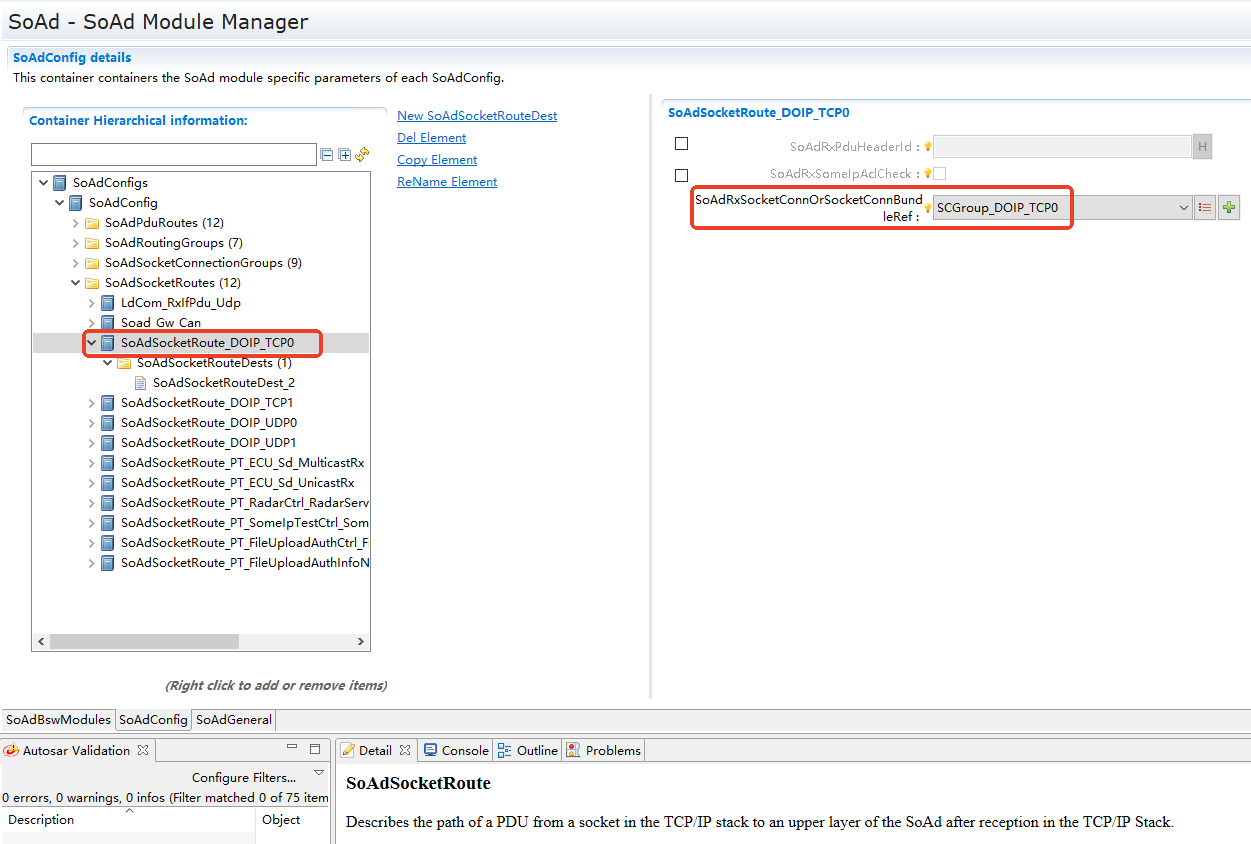The height and width of the screenshot is (844, 1251).
Task: Click the reference list icon beside SCGroup_DOIP_TCP0
Action: [1205, 208]
